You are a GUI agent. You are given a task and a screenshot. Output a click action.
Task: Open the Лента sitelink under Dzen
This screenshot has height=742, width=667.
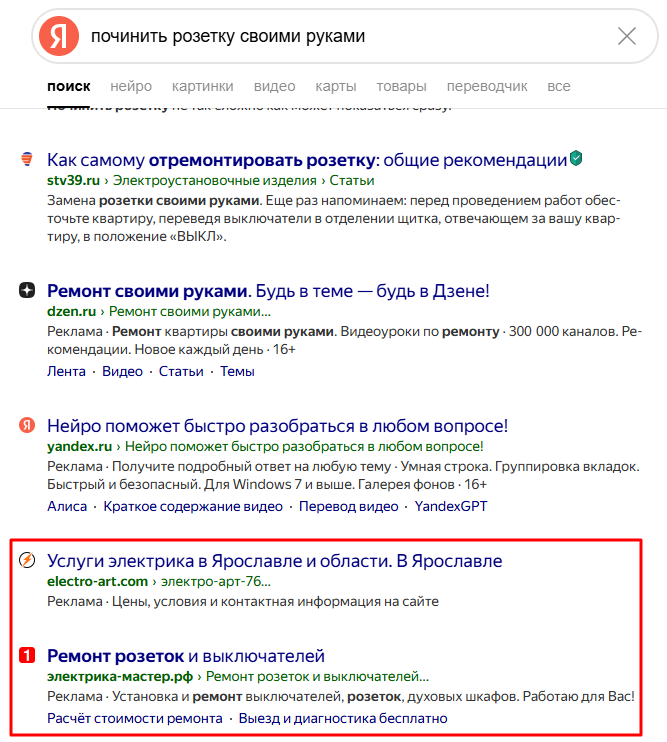point(66,371)
